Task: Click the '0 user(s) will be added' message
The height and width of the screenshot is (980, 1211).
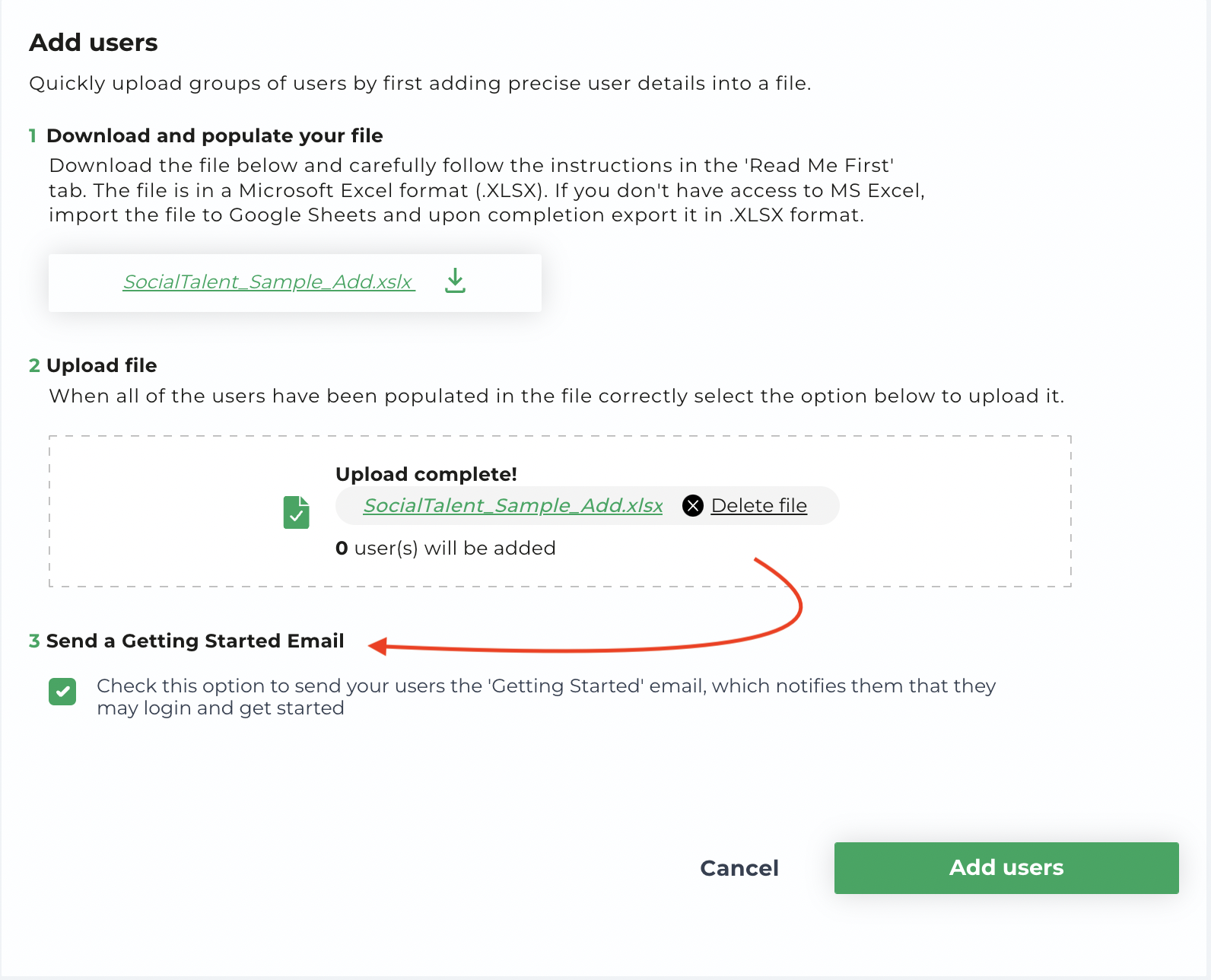Action: (x=446, y=548)
